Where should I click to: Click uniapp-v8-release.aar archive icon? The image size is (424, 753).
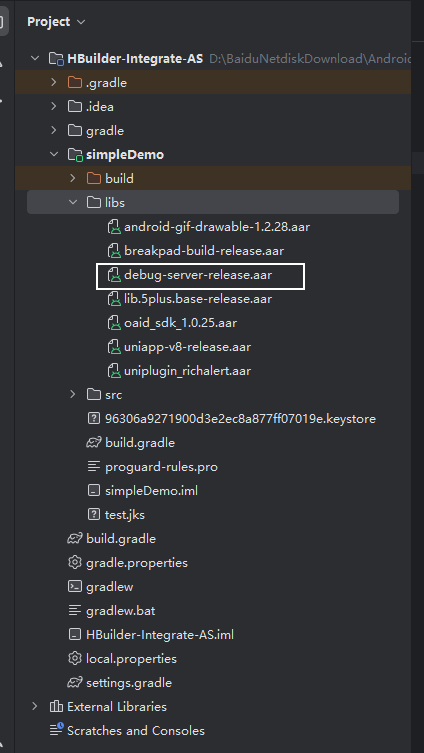tap(113, 347)
